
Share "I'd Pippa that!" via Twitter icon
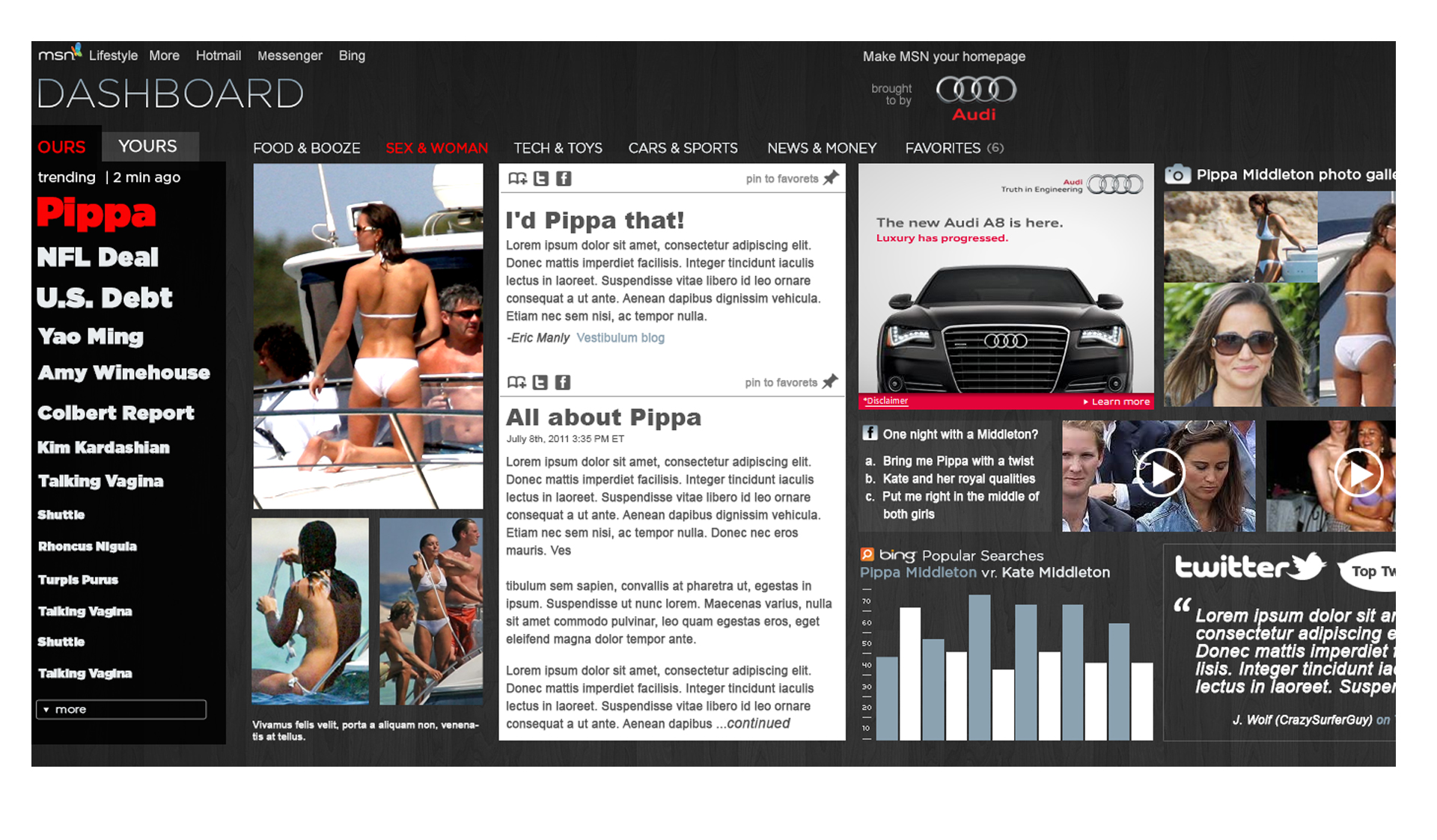pyautogui.click(x=540, y=179)
